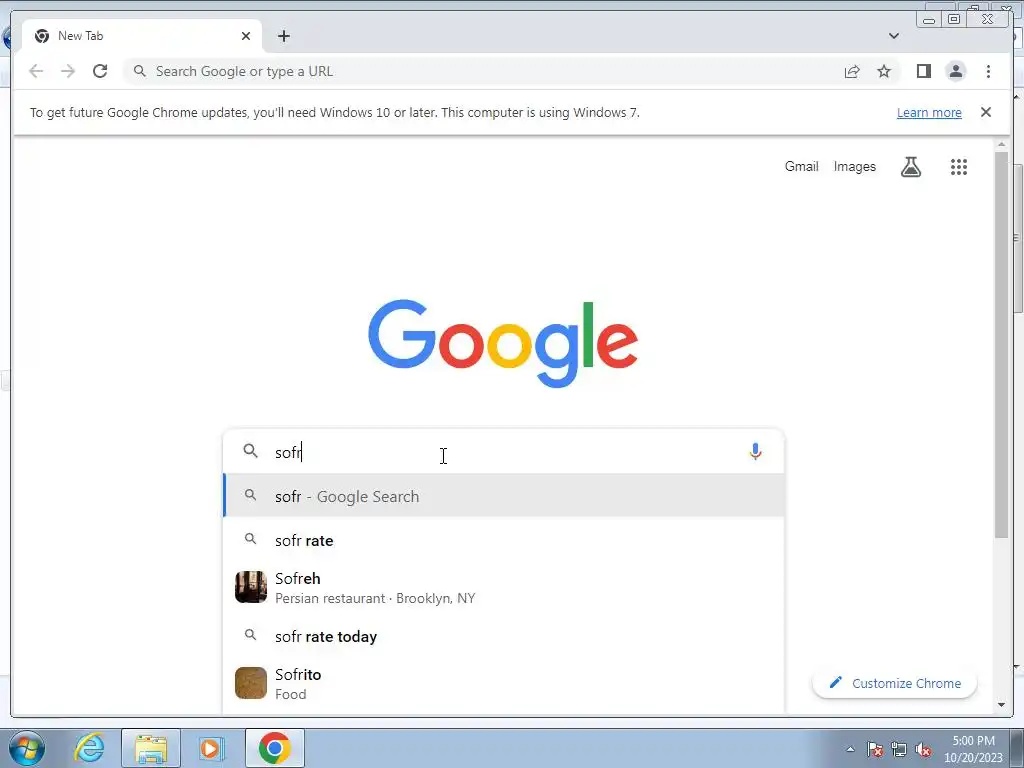Show hidden system tray icons
The width and height of the screenshot is (1024, 768).
tap(850, 750)
